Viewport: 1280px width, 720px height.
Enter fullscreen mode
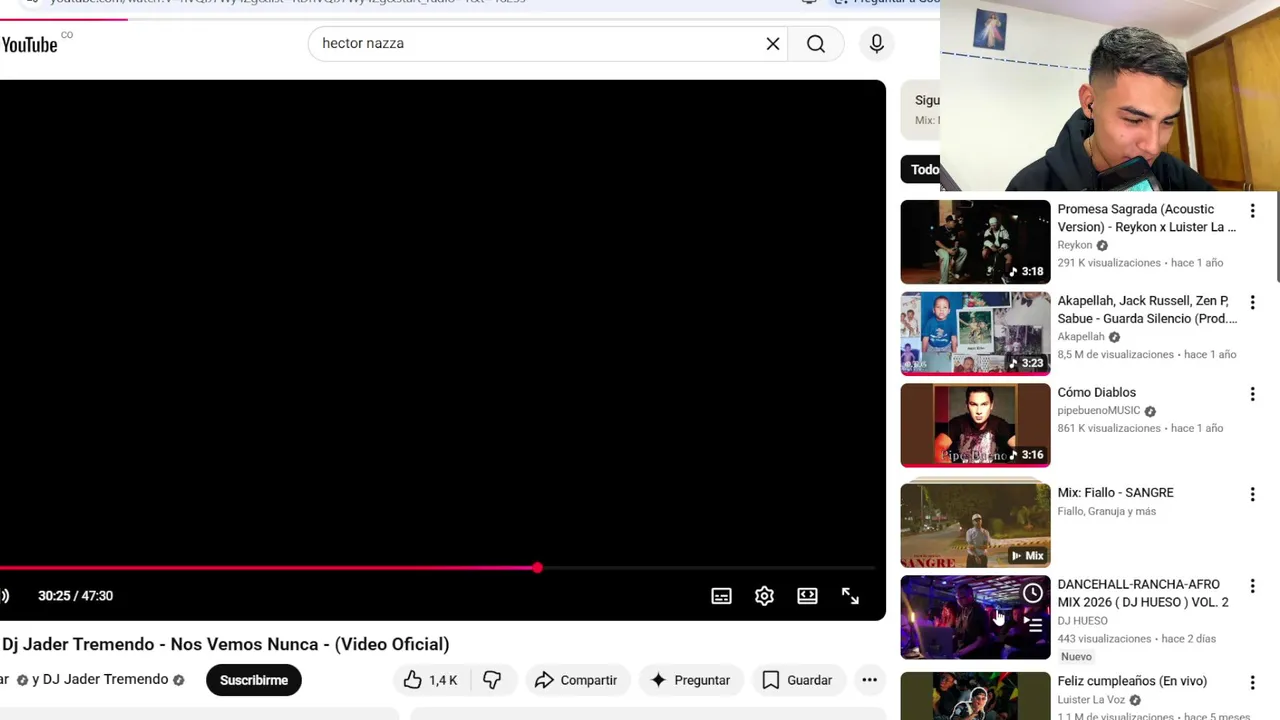pos(850,596)
